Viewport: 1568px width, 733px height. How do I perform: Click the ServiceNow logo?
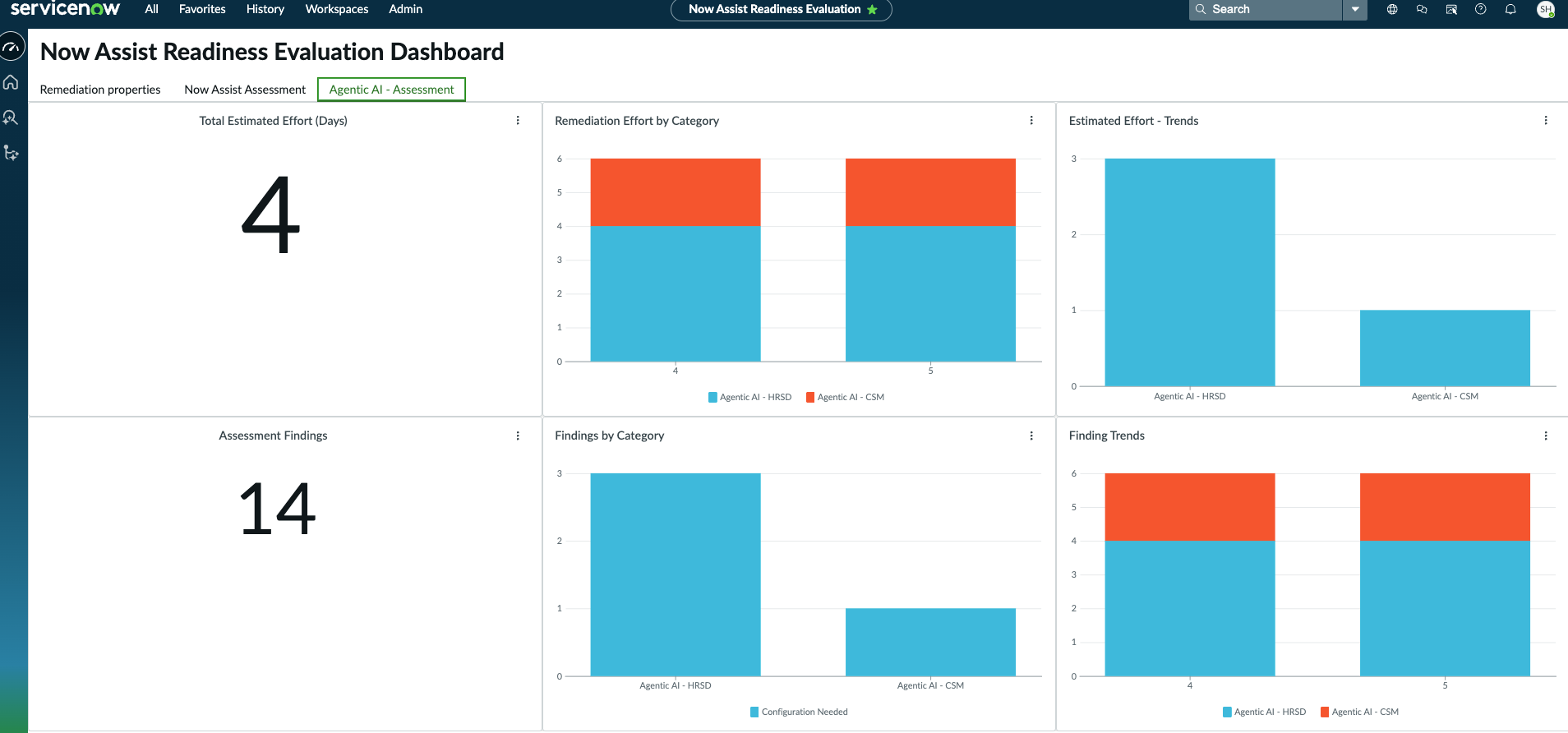[x=65, y=8]
